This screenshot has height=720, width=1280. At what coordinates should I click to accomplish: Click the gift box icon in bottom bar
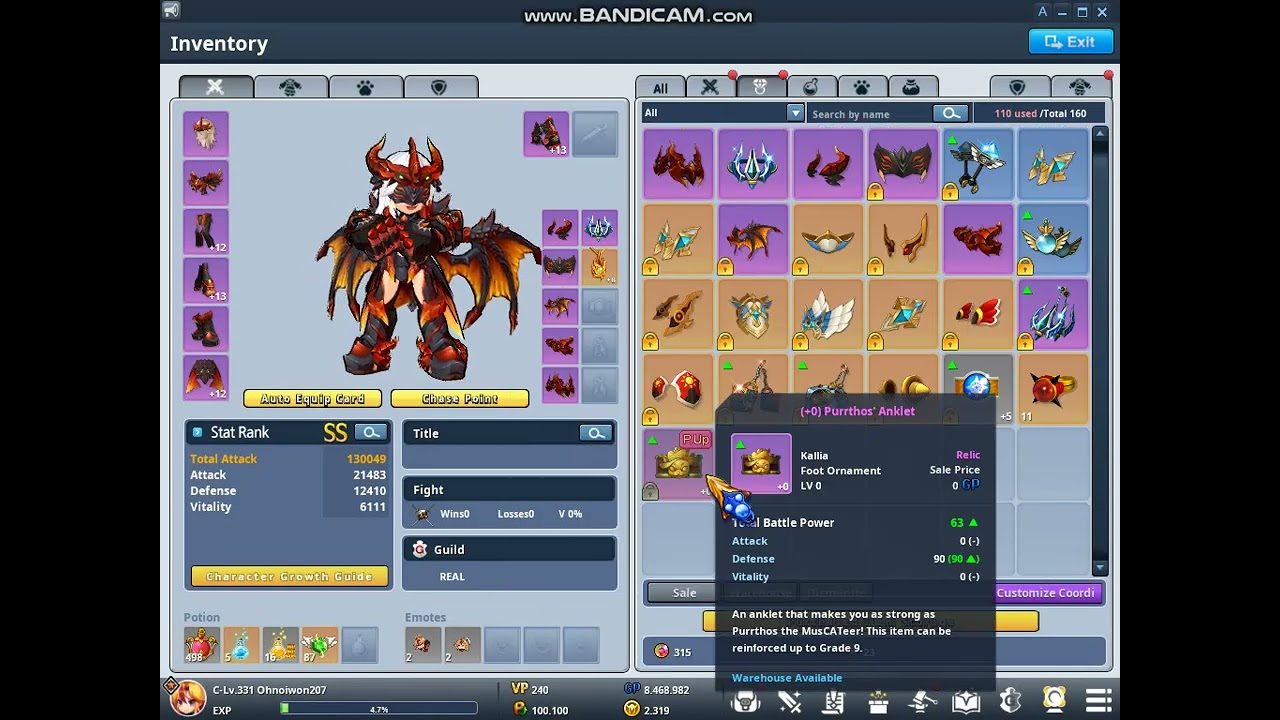click(x=878, y=701)
